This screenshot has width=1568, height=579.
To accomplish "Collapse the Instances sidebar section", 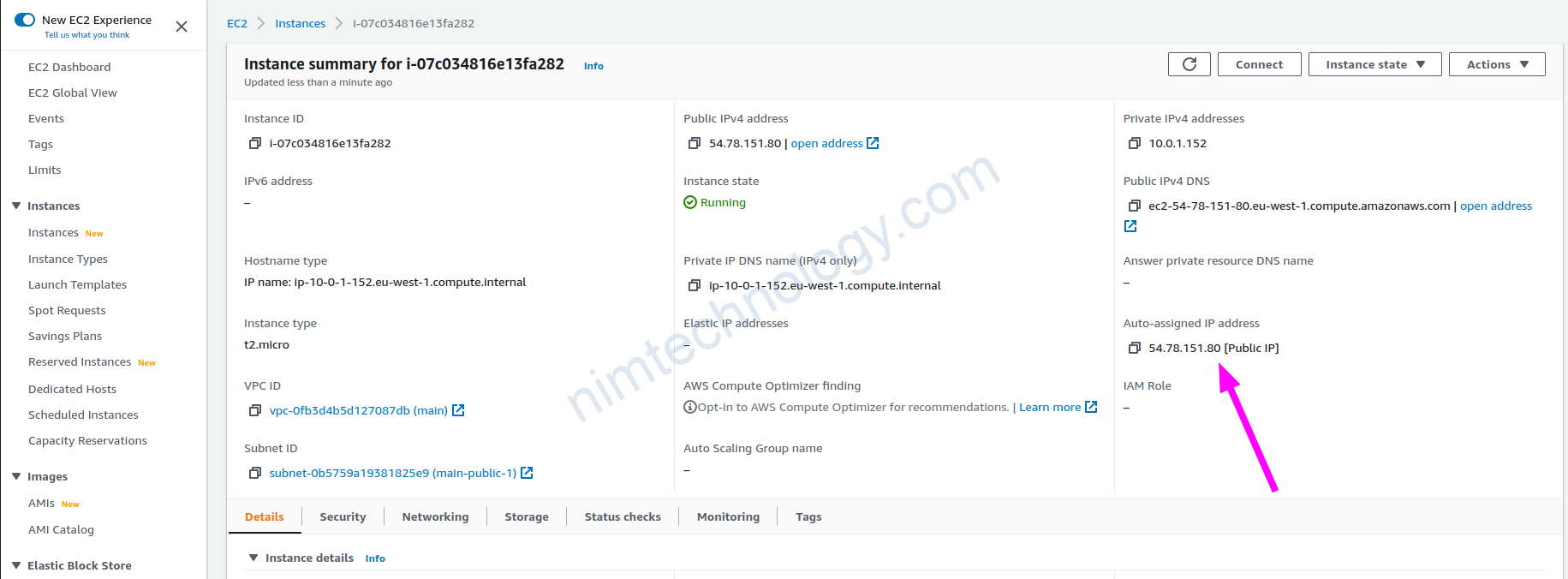I will click(x=16, y=206).
